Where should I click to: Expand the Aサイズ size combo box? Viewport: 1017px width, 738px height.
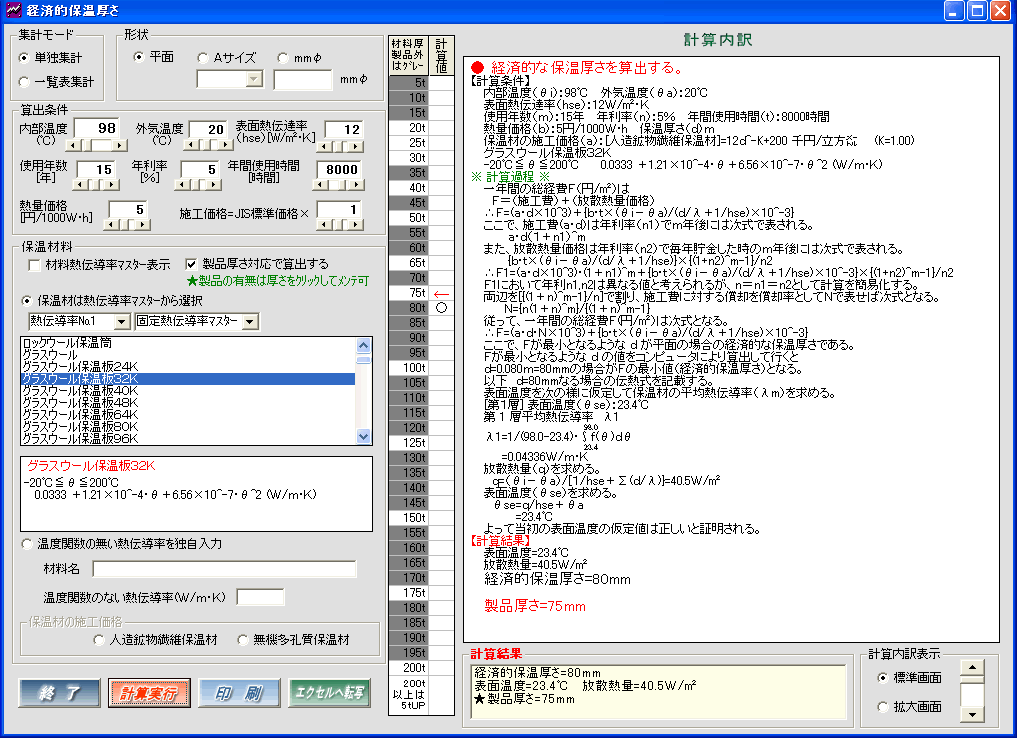click(x=254, y=80)
